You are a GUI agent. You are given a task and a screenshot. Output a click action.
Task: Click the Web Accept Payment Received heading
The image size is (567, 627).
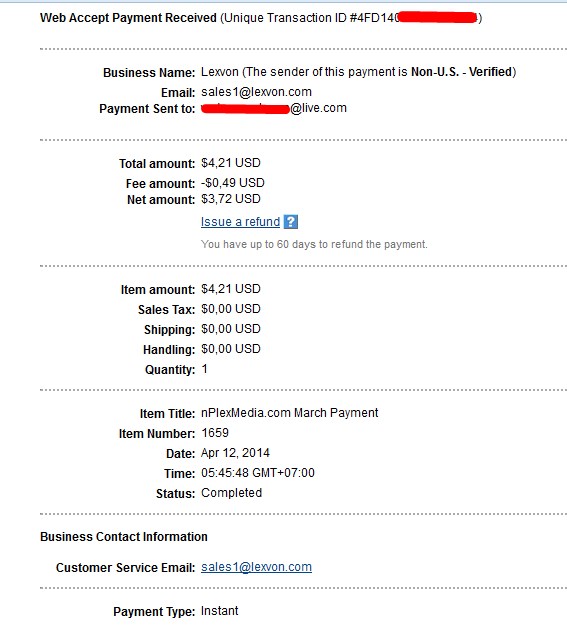128,18
